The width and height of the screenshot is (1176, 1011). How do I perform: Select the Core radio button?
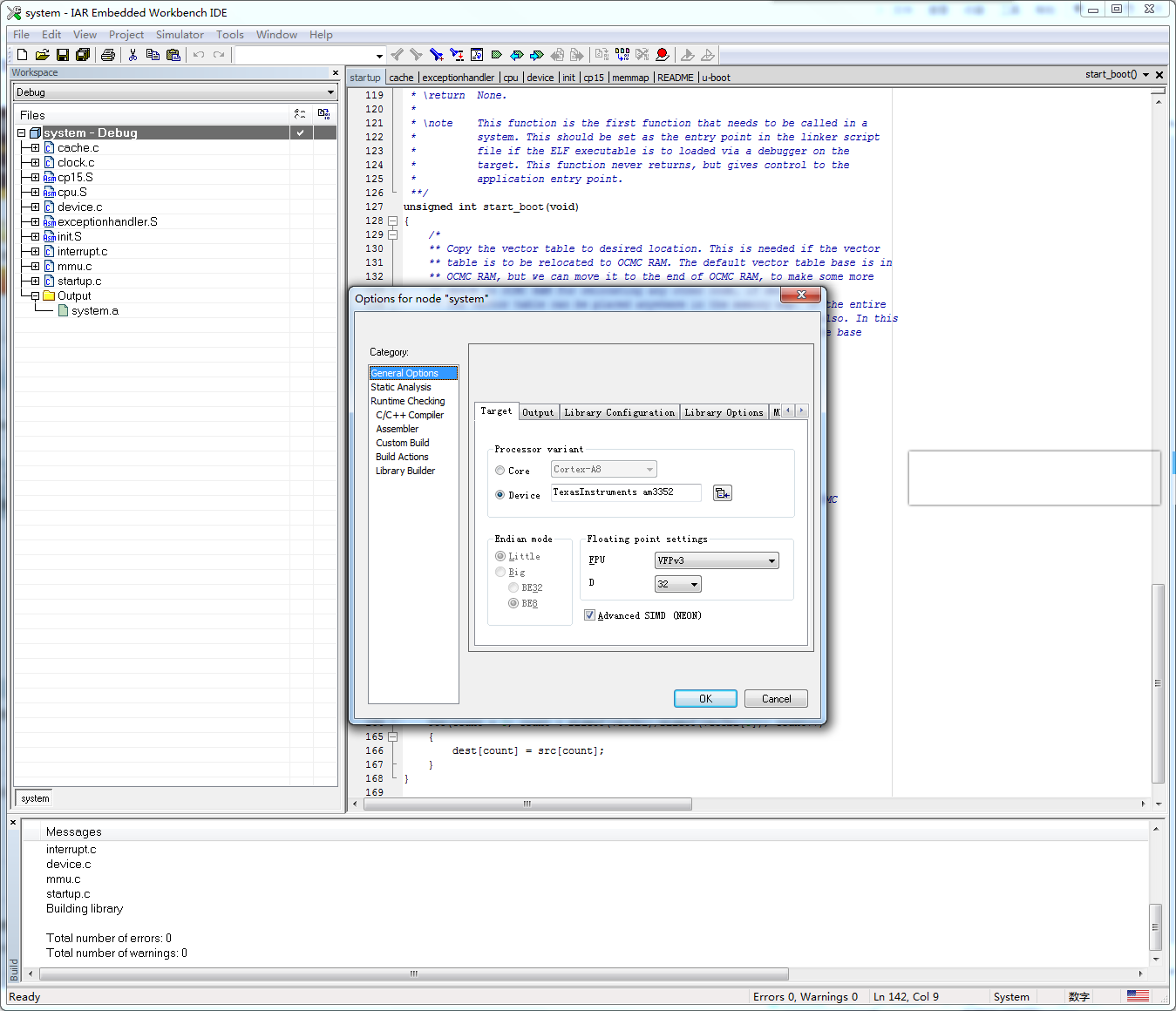[500, 471]
